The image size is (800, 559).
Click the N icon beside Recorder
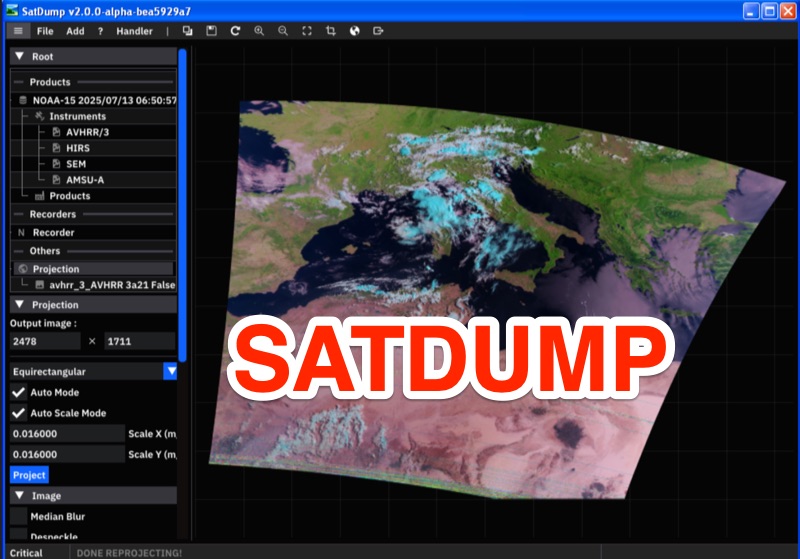21,233
